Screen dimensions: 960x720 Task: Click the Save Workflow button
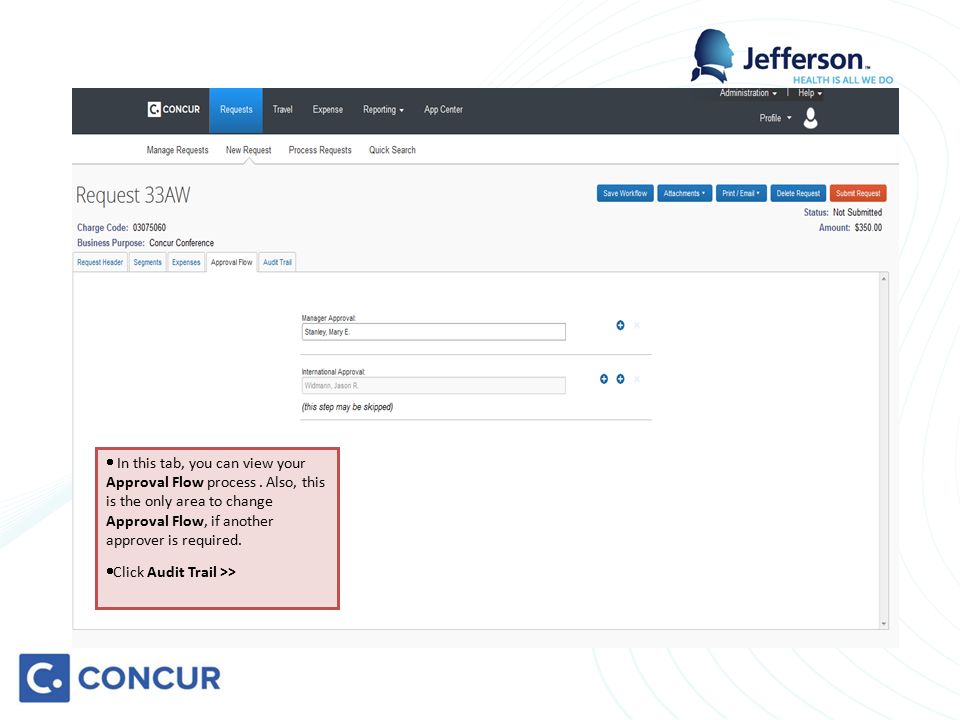click(625, 193)
